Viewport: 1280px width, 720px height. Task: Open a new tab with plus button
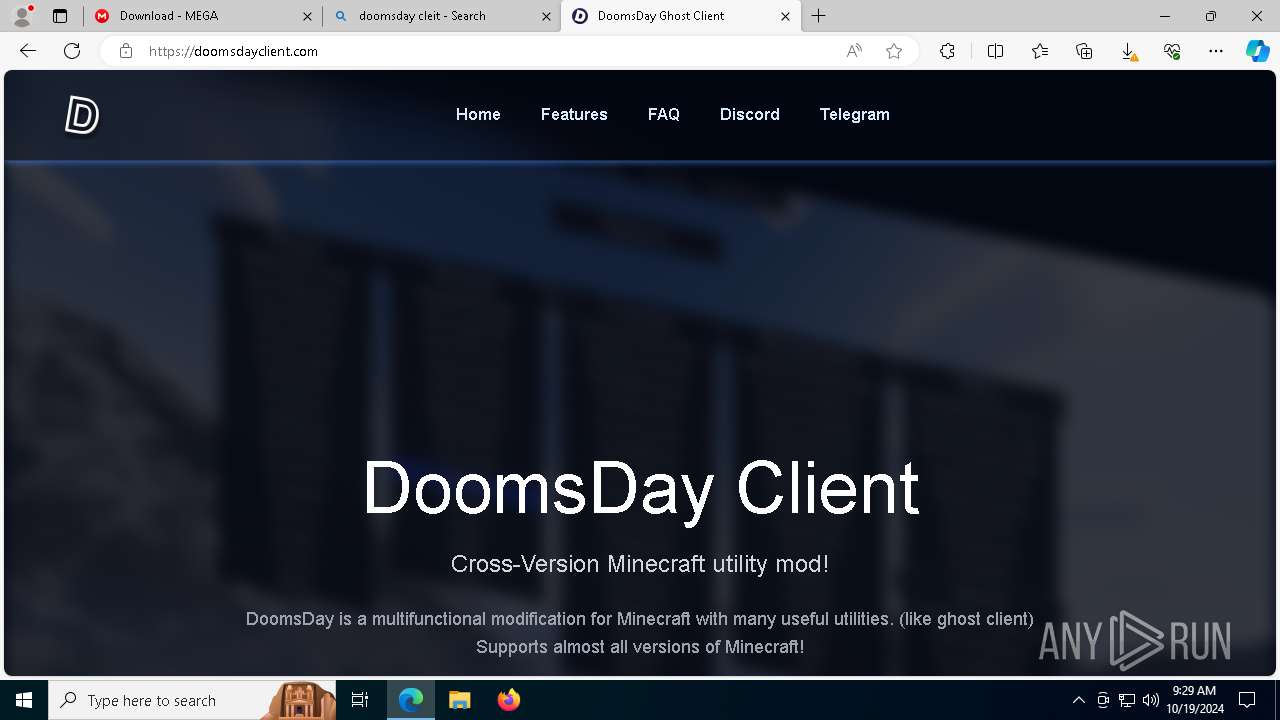click(x=819, y=16)
